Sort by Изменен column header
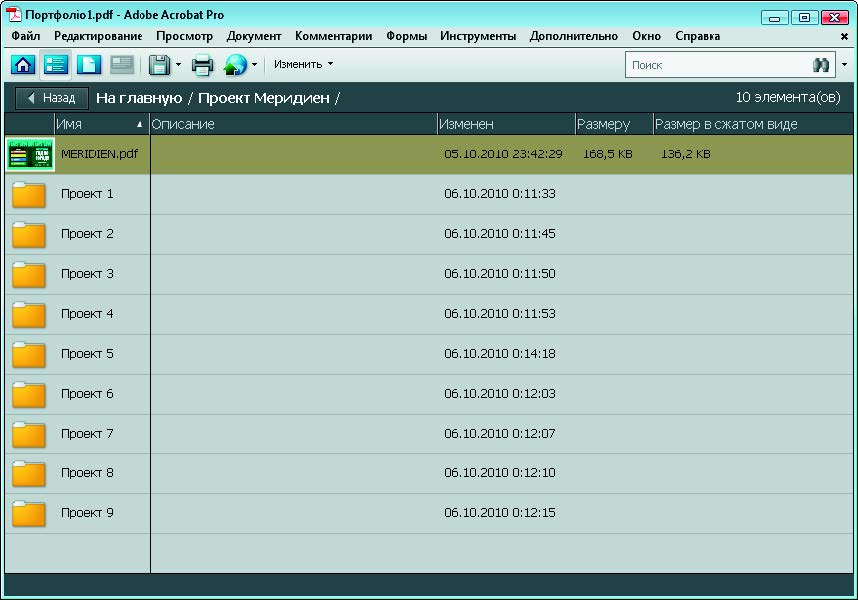858x600 pixels. tap(506, 124)
